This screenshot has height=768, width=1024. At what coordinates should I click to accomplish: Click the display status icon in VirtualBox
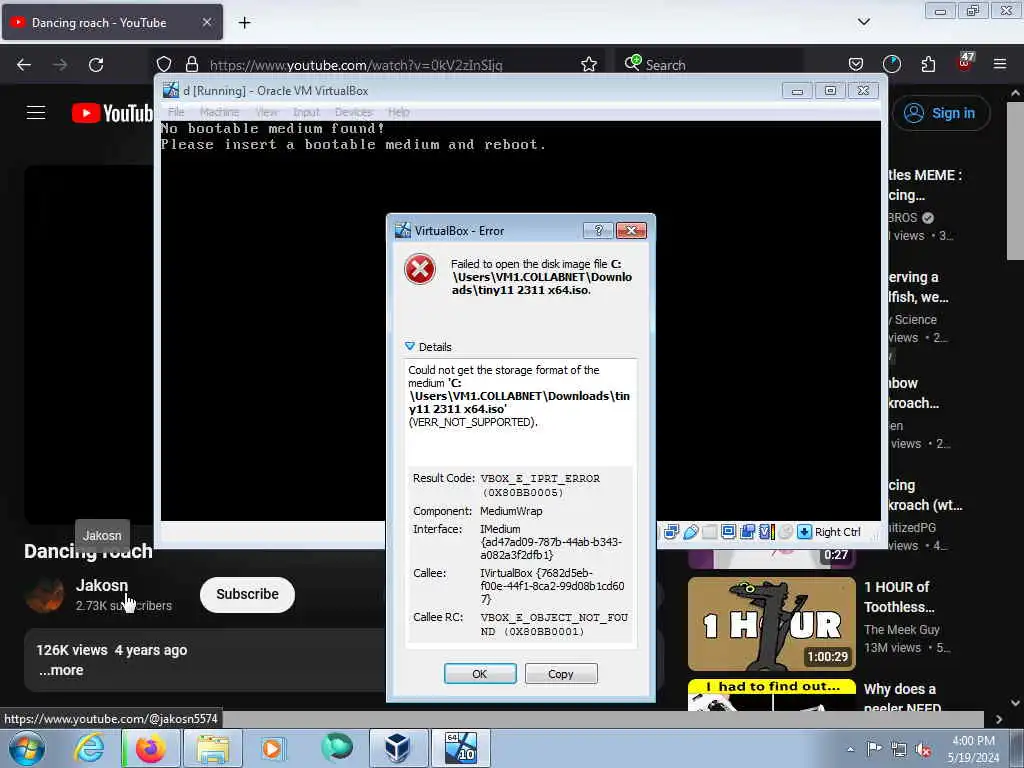tap(728, 532)
